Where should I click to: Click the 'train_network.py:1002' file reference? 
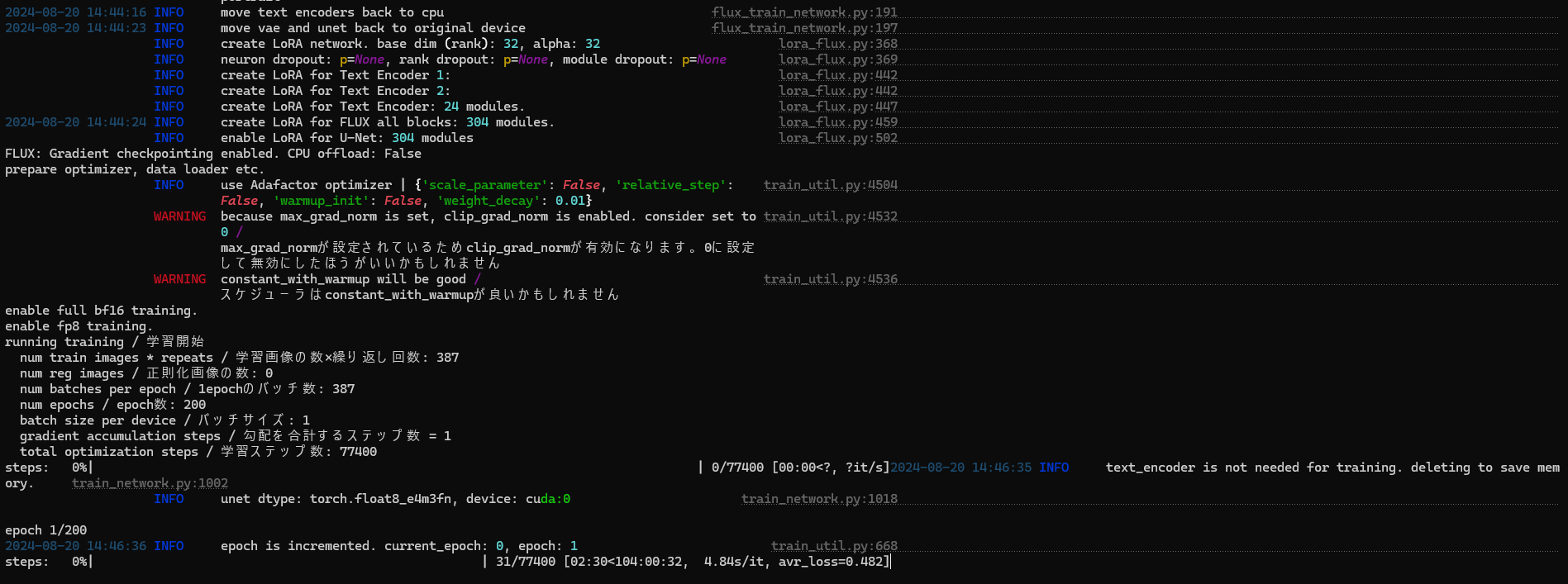pos(150,483)
